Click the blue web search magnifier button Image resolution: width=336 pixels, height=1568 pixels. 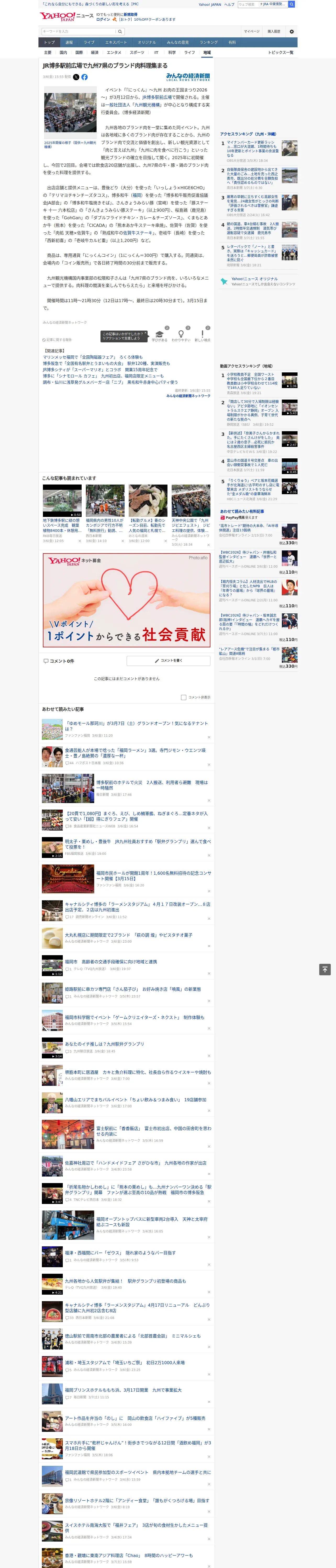tap(292, 4)
